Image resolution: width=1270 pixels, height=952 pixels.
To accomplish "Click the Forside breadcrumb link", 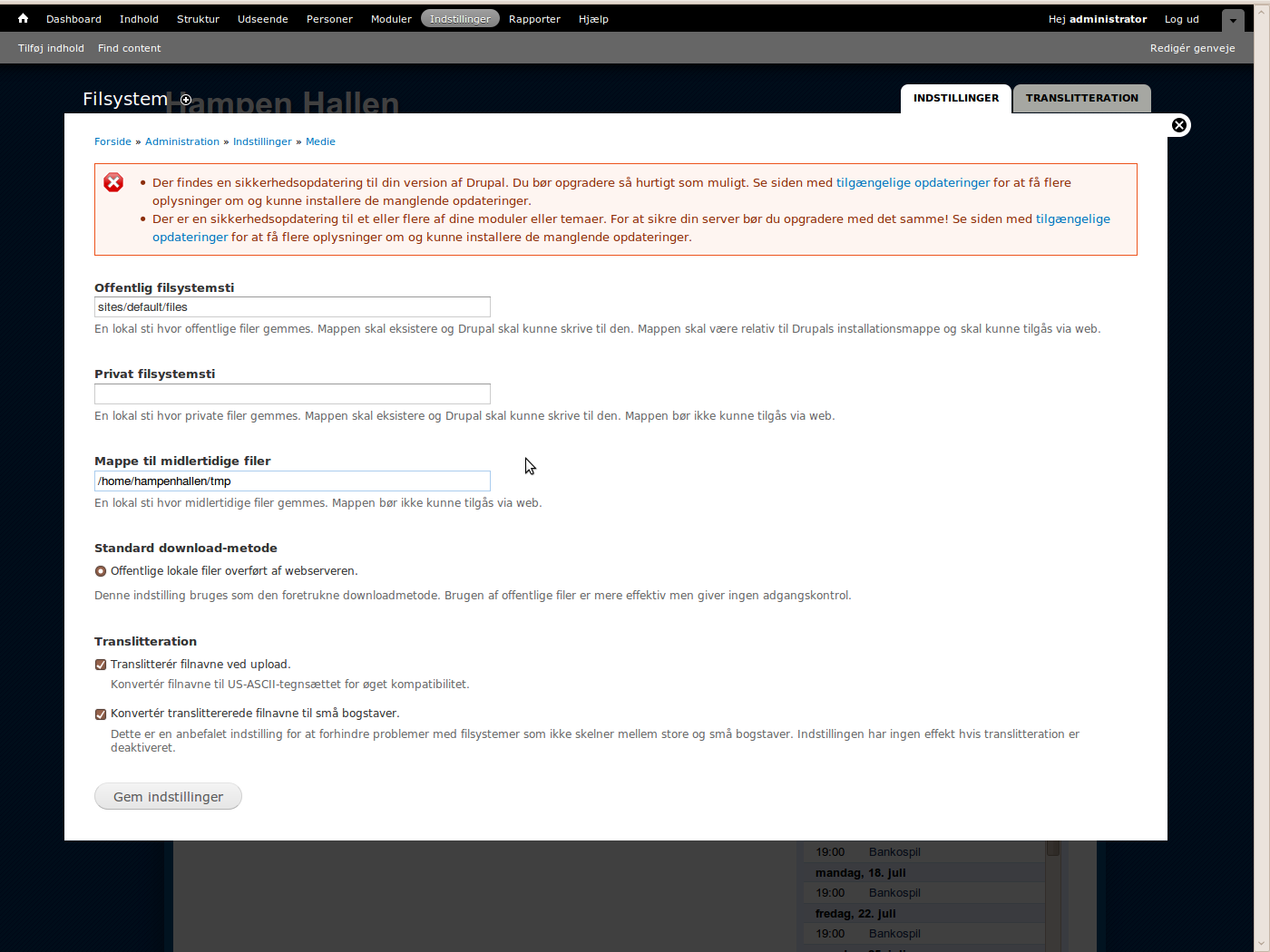I will 112,141.
